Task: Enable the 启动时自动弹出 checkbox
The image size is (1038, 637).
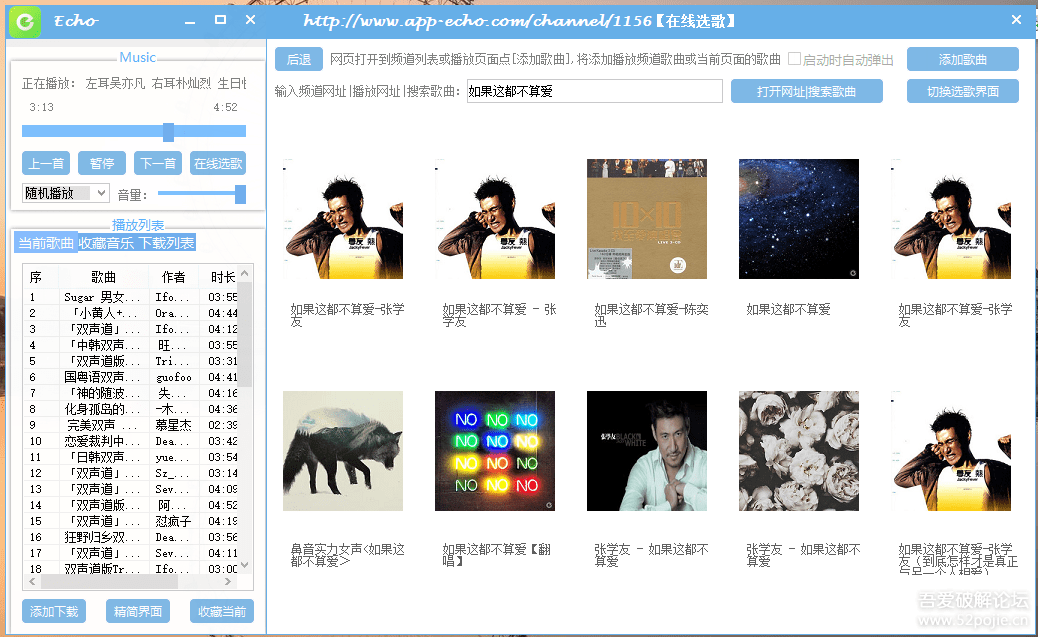Action: click(794, 59)
